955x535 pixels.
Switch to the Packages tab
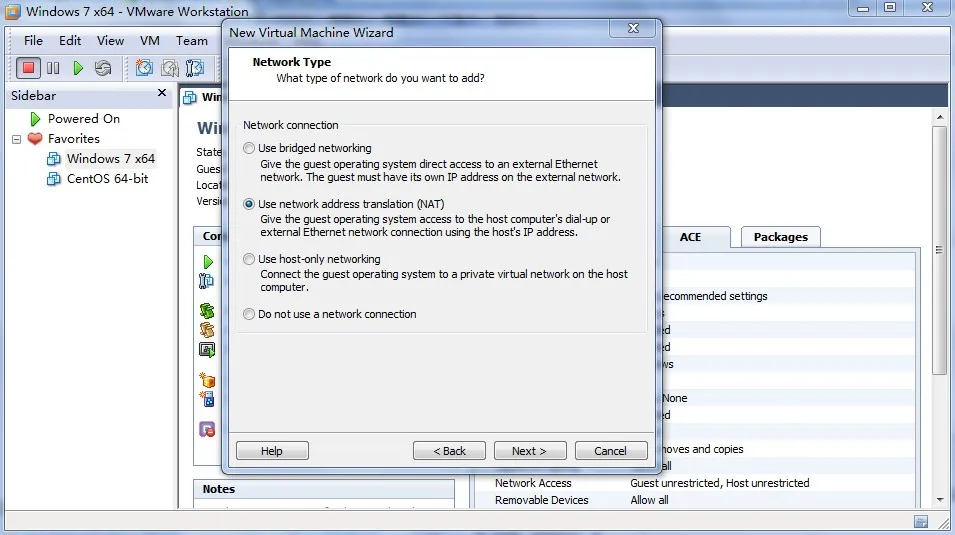(781, 237)
